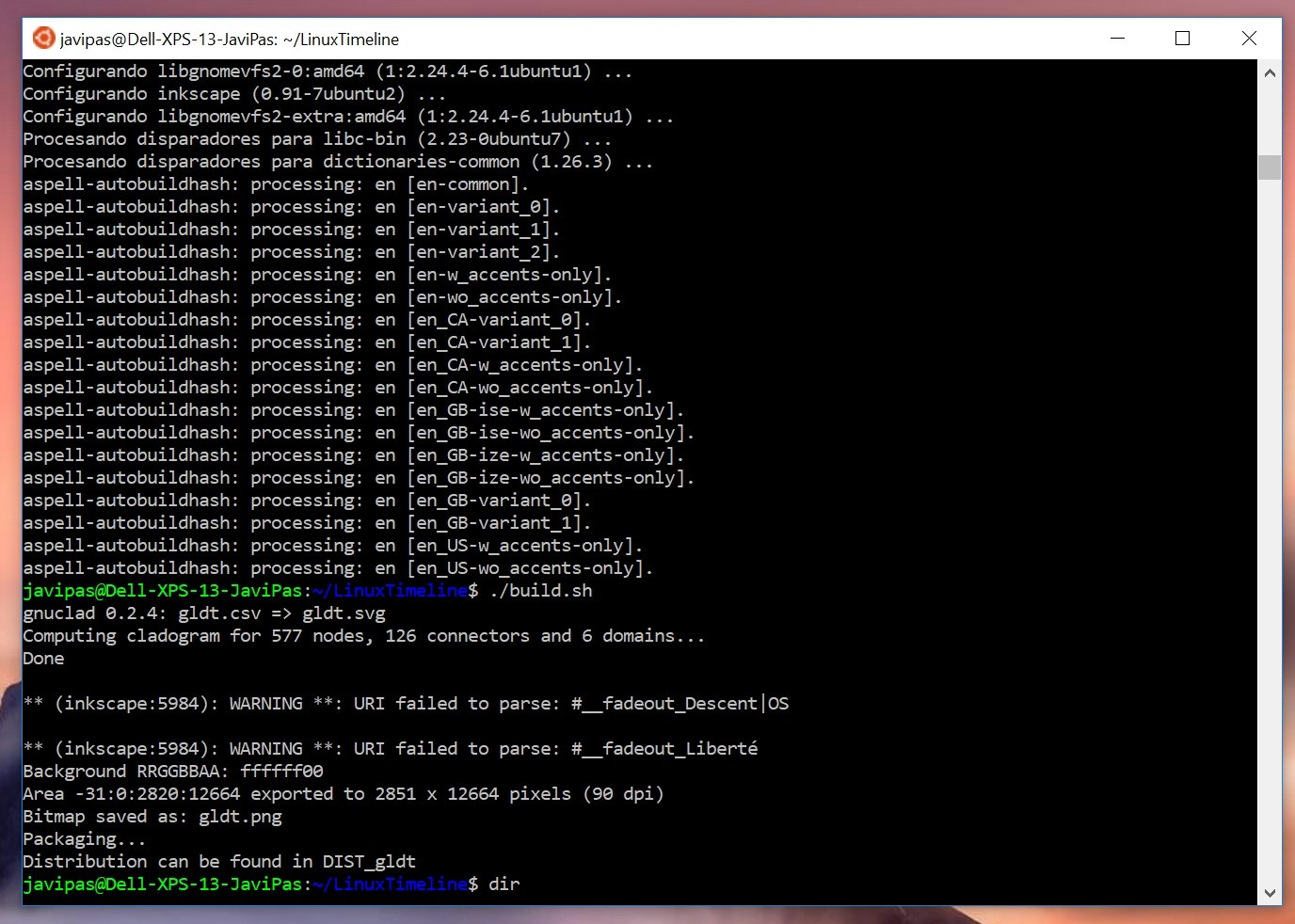This screenshot has width=1295, height=924.
Task: Click the Ubuntu logo in the title bar
Action: 43,39
